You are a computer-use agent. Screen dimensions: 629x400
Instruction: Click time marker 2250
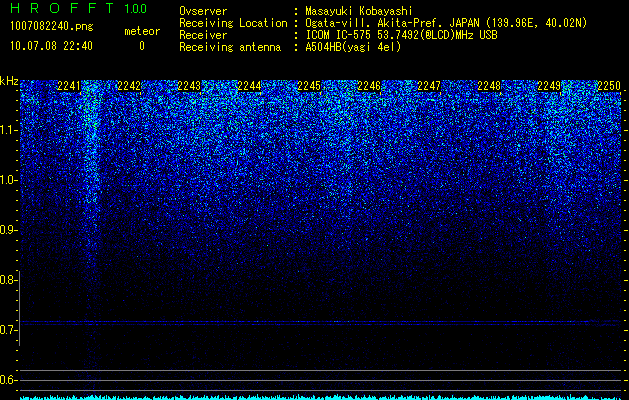[x=609, y=86]
